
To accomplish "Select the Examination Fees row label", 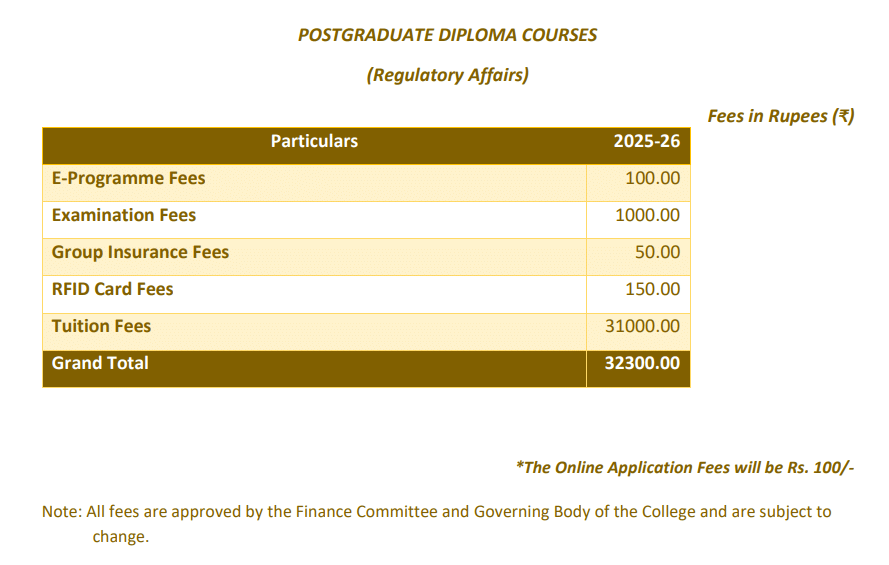I will coord(124,216).
